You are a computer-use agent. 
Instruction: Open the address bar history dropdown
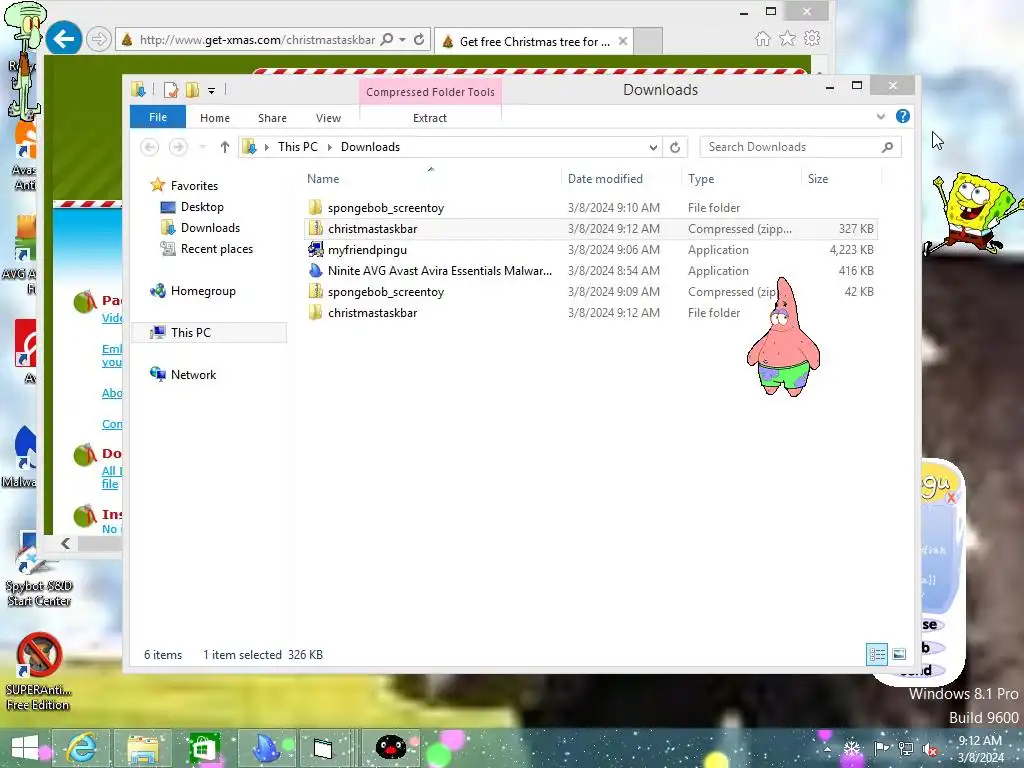click(652, 148)
